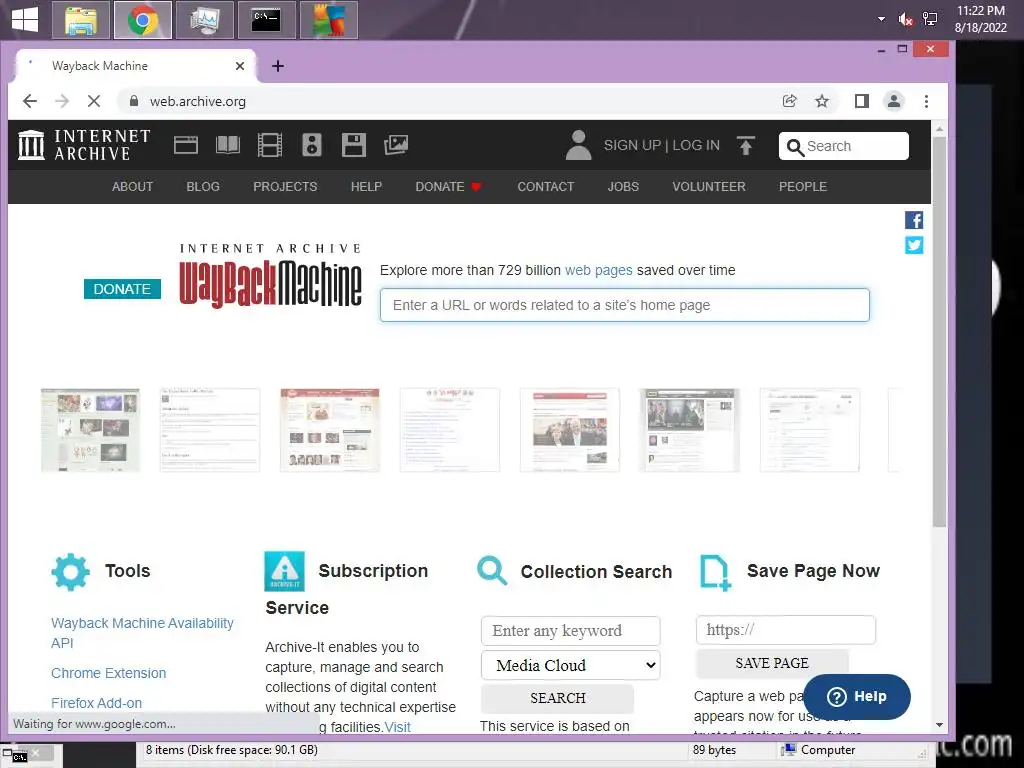This screenshot has width=1024, height=768.
Task: Open the DONATE menu item
Action: tap(448, 187)
